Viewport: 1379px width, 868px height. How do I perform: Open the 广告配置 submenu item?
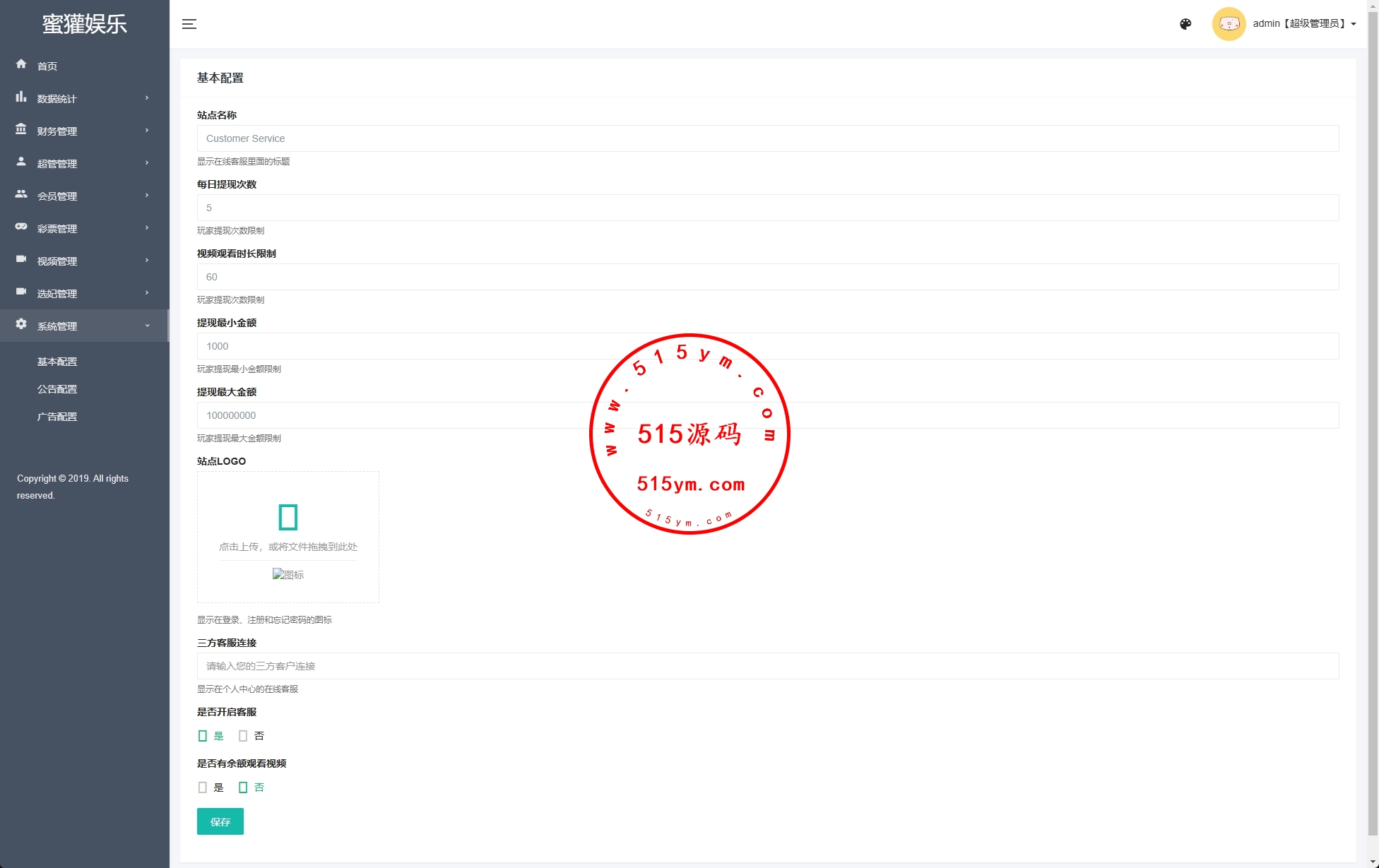click(57, 417)
